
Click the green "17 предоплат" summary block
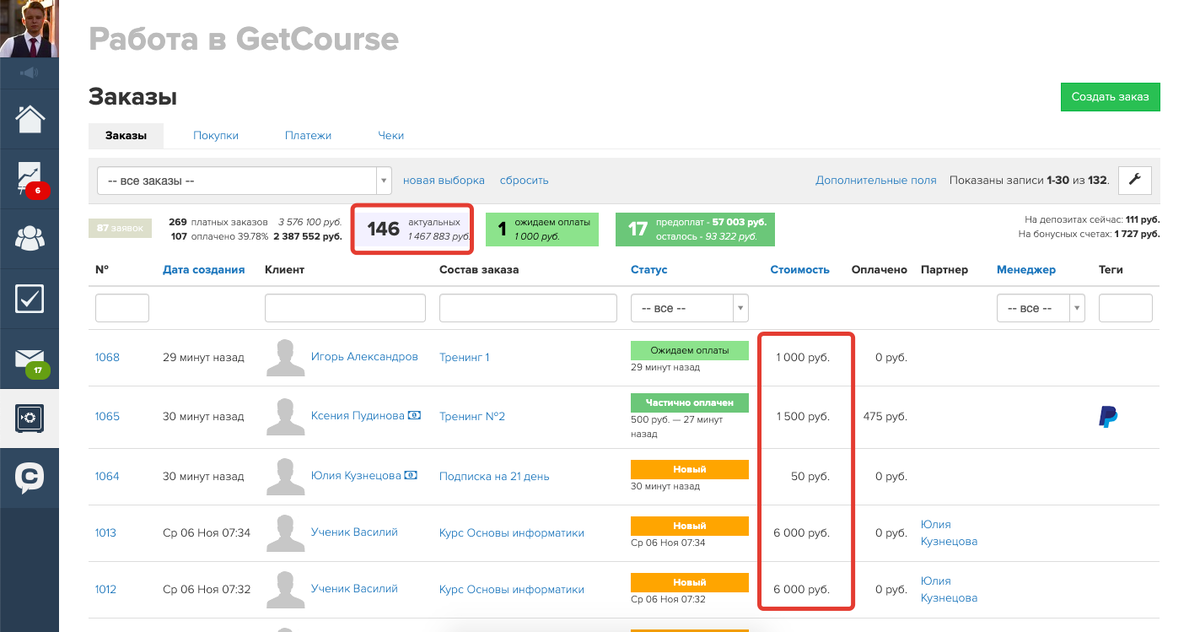tap(697, 229)
